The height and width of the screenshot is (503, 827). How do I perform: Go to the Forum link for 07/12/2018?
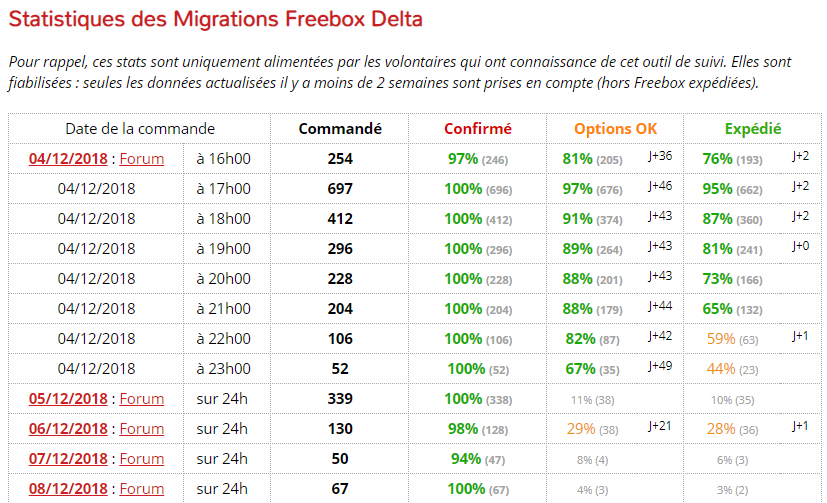click(x=141, y=458)
